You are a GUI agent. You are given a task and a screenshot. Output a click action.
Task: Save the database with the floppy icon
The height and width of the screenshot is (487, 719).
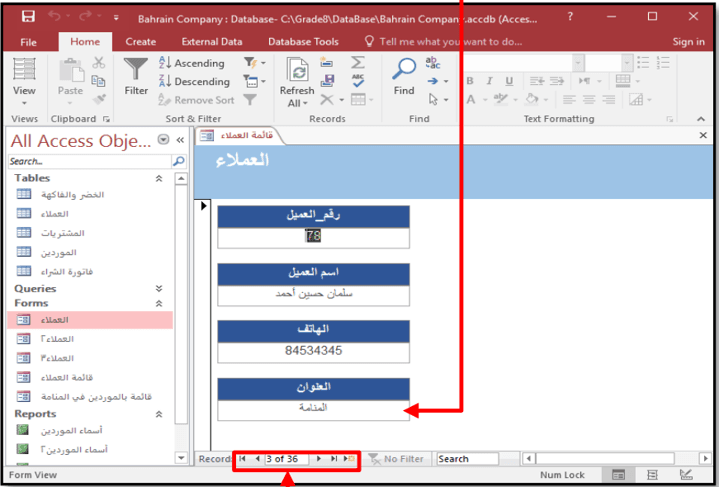coord(28,17)
